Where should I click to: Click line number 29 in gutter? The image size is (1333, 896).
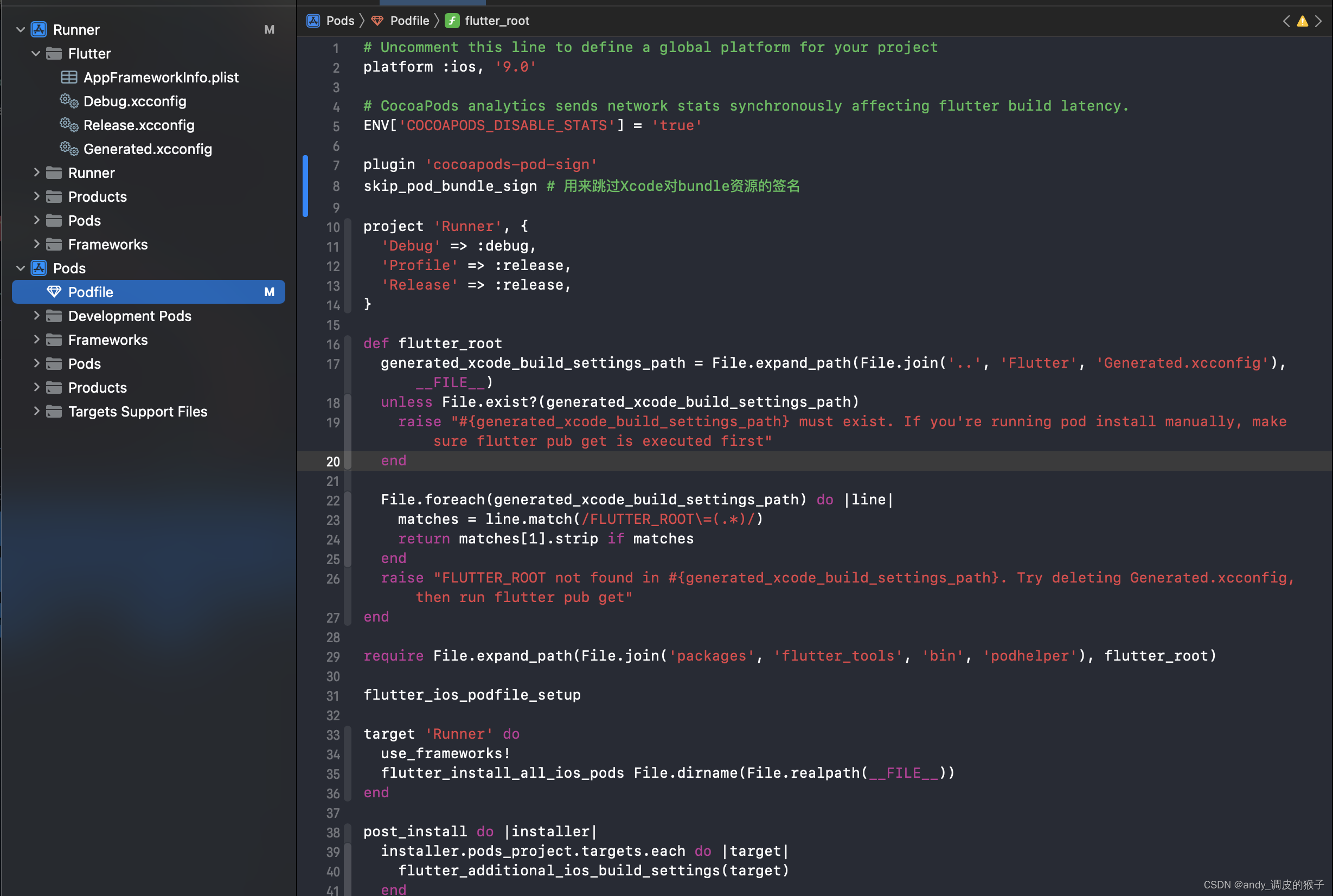(333, 657)
